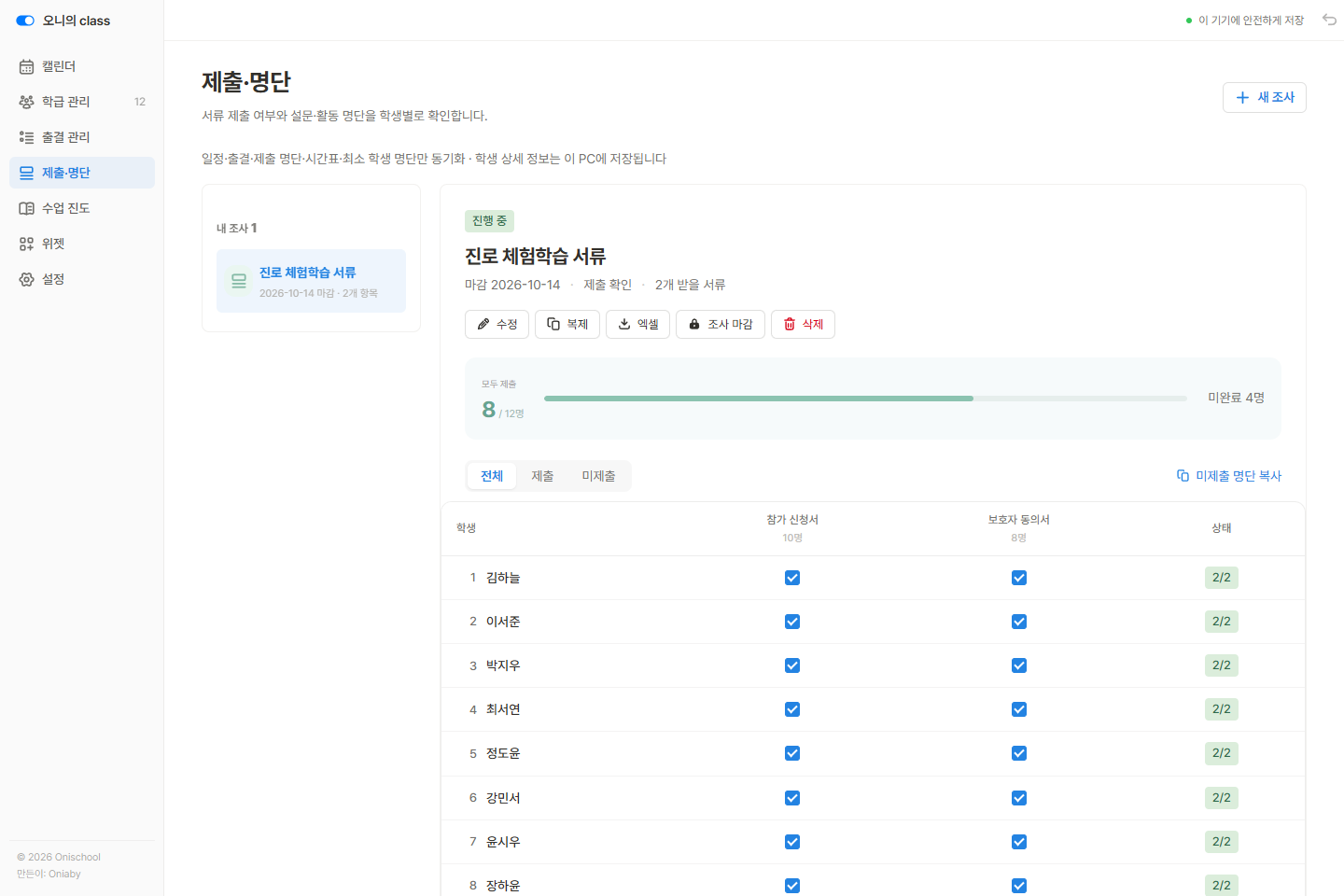Click the 8 / 12명 submission count

tap(502, 410)
